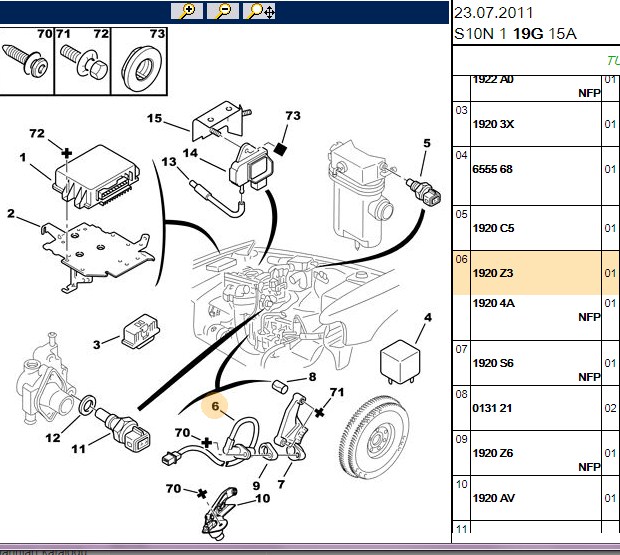Select callout number 1 for the ECU
The image size is (620, 555).
[23, 158]
